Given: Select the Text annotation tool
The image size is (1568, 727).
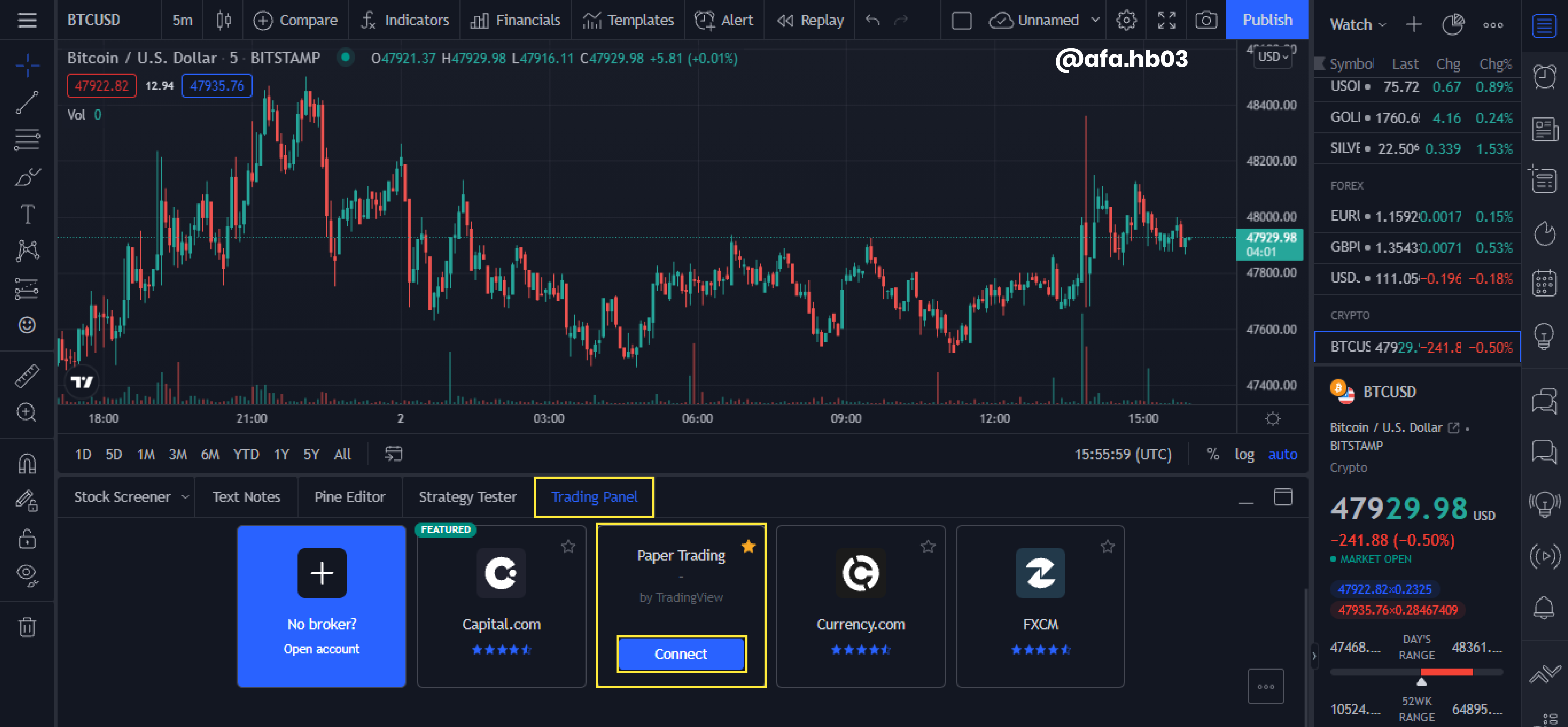Looking at the screenshot, I should click(x=27, y=214).
